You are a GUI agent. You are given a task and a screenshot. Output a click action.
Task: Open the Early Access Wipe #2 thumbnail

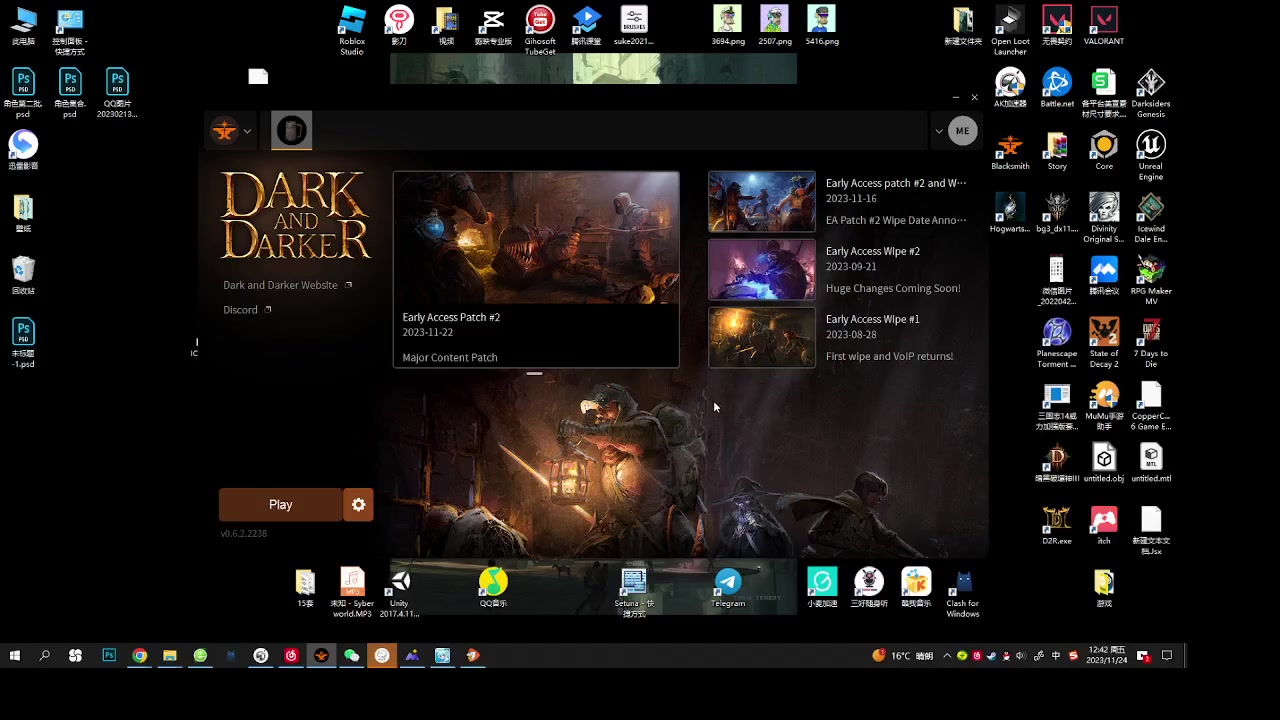(762, 269)
